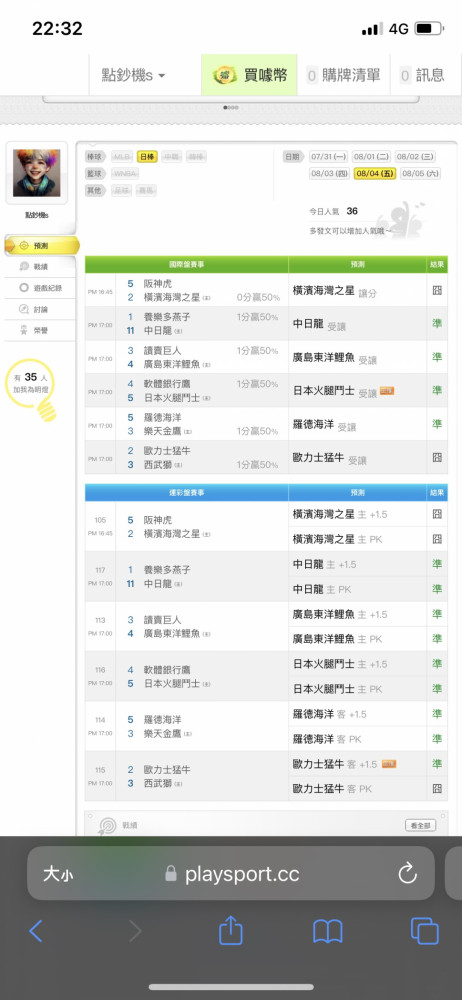Choose date 08/04 (五)
This screenshot has height=1000, width=462.
click(x=376, y=173)
